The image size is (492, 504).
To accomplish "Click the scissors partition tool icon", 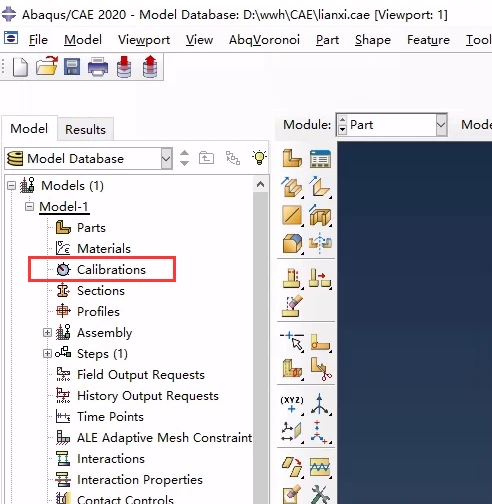I will pyautogui.click(x=321, y=369).
